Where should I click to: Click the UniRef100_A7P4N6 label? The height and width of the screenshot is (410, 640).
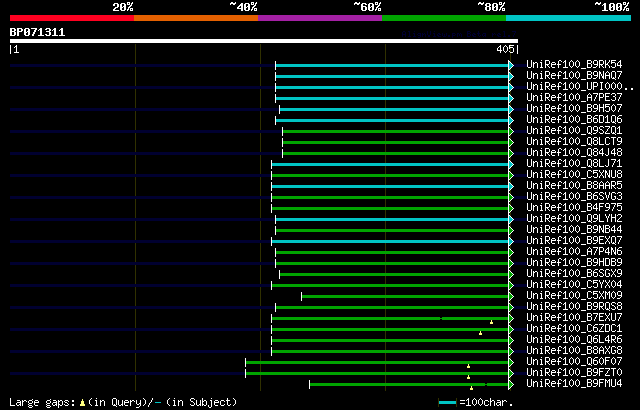(574, 252)
